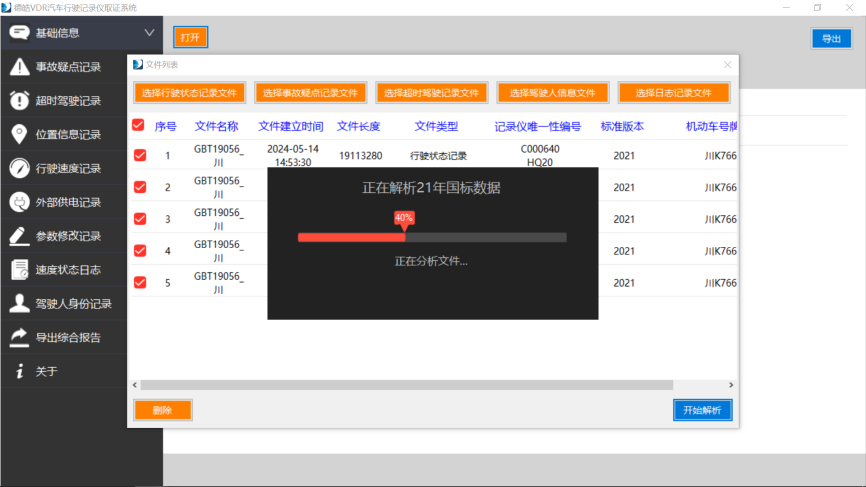Open the 导出综合报告 menu item
This screenshot has width=866, height=487.
point(64,337)
